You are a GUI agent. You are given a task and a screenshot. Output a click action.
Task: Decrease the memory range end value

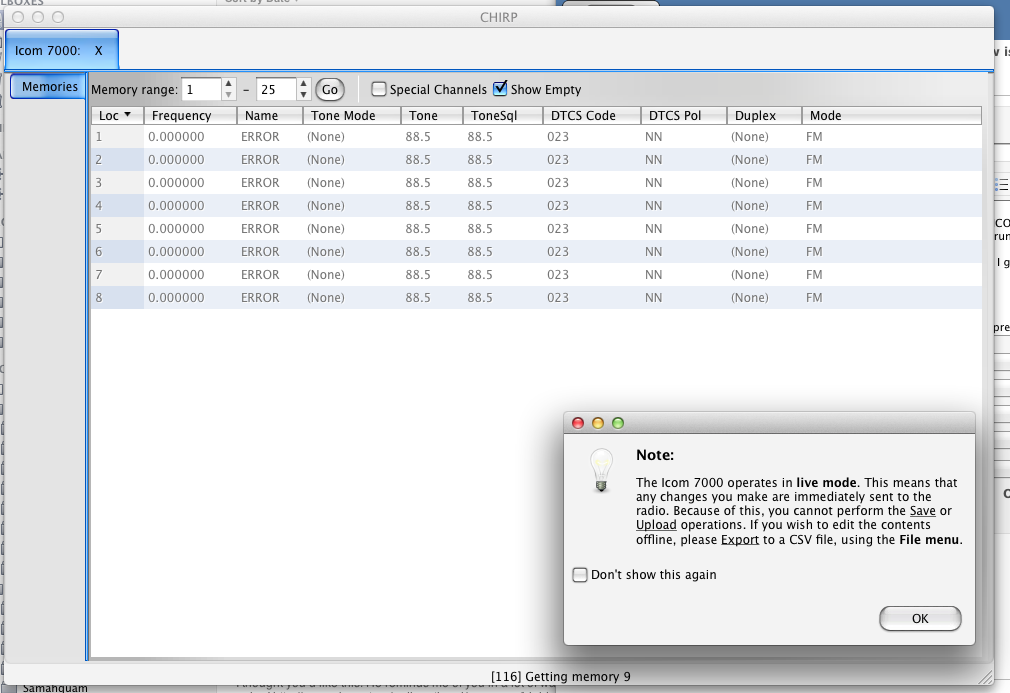click(x=303, y=95)
